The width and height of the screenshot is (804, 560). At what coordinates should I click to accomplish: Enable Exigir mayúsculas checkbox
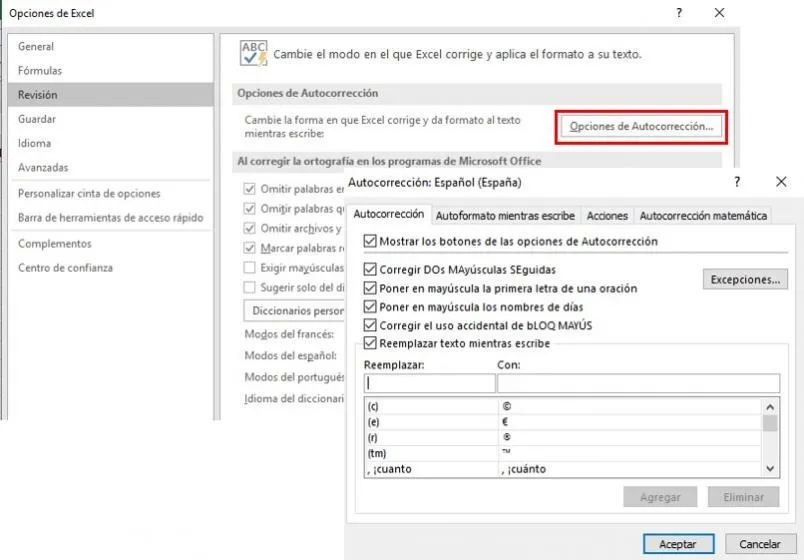pos(250,268)
